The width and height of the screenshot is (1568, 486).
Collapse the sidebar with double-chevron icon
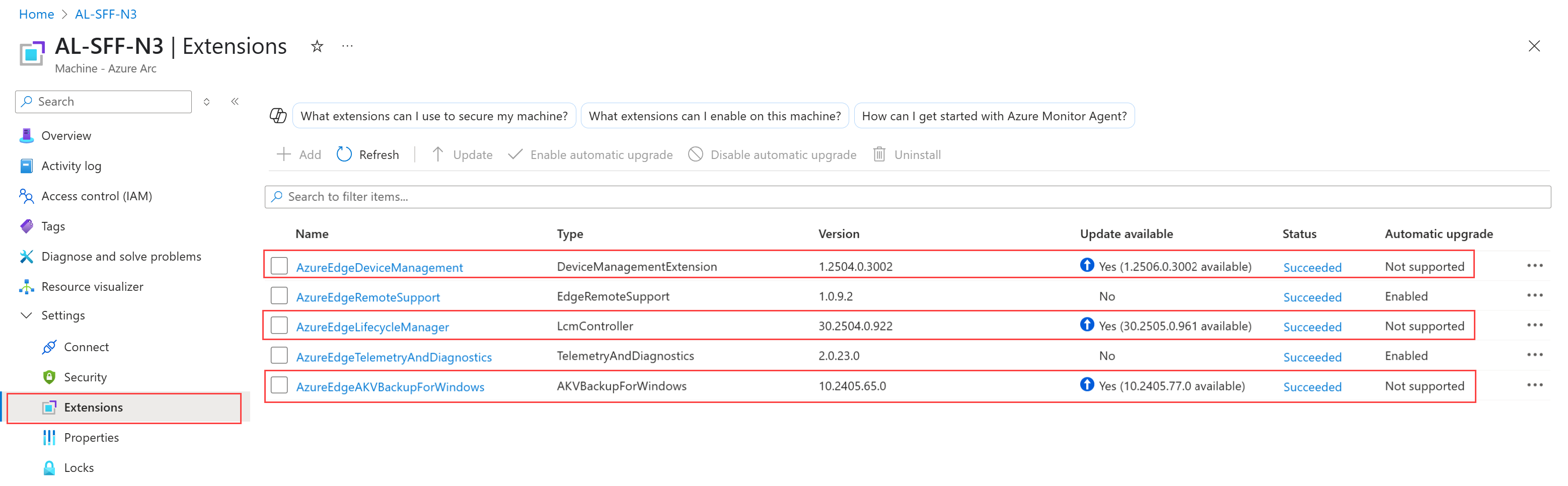coord(235,102)
